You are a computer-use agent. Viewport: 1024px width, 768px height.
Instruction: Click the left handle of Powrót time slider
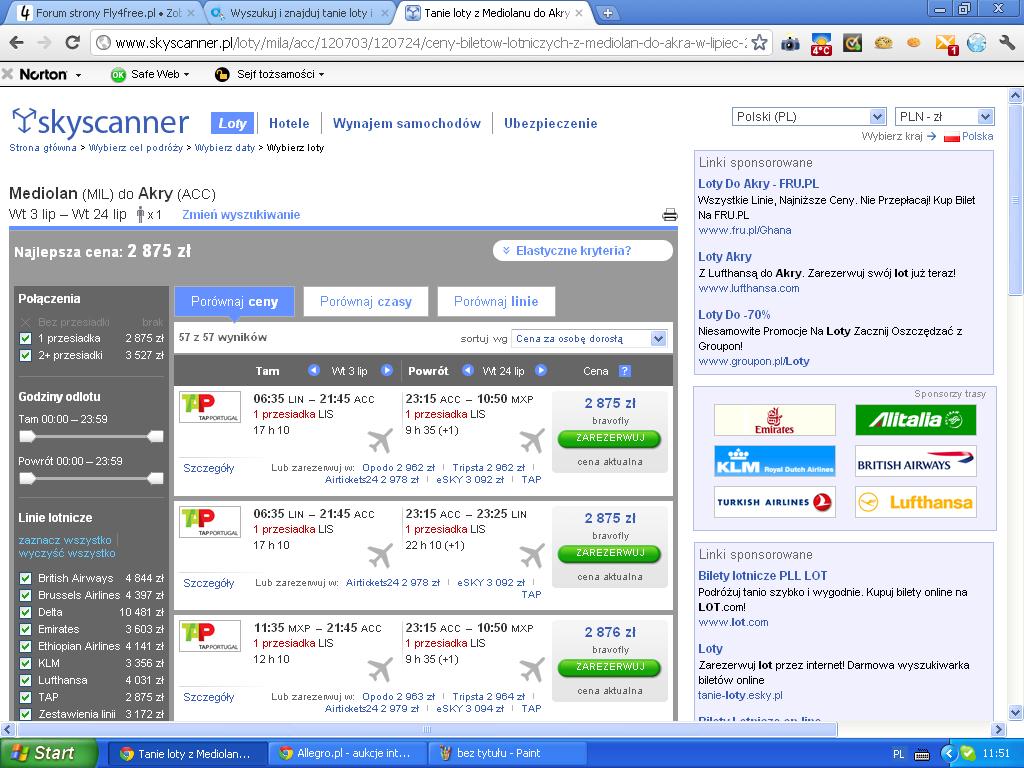coord(27,479)
